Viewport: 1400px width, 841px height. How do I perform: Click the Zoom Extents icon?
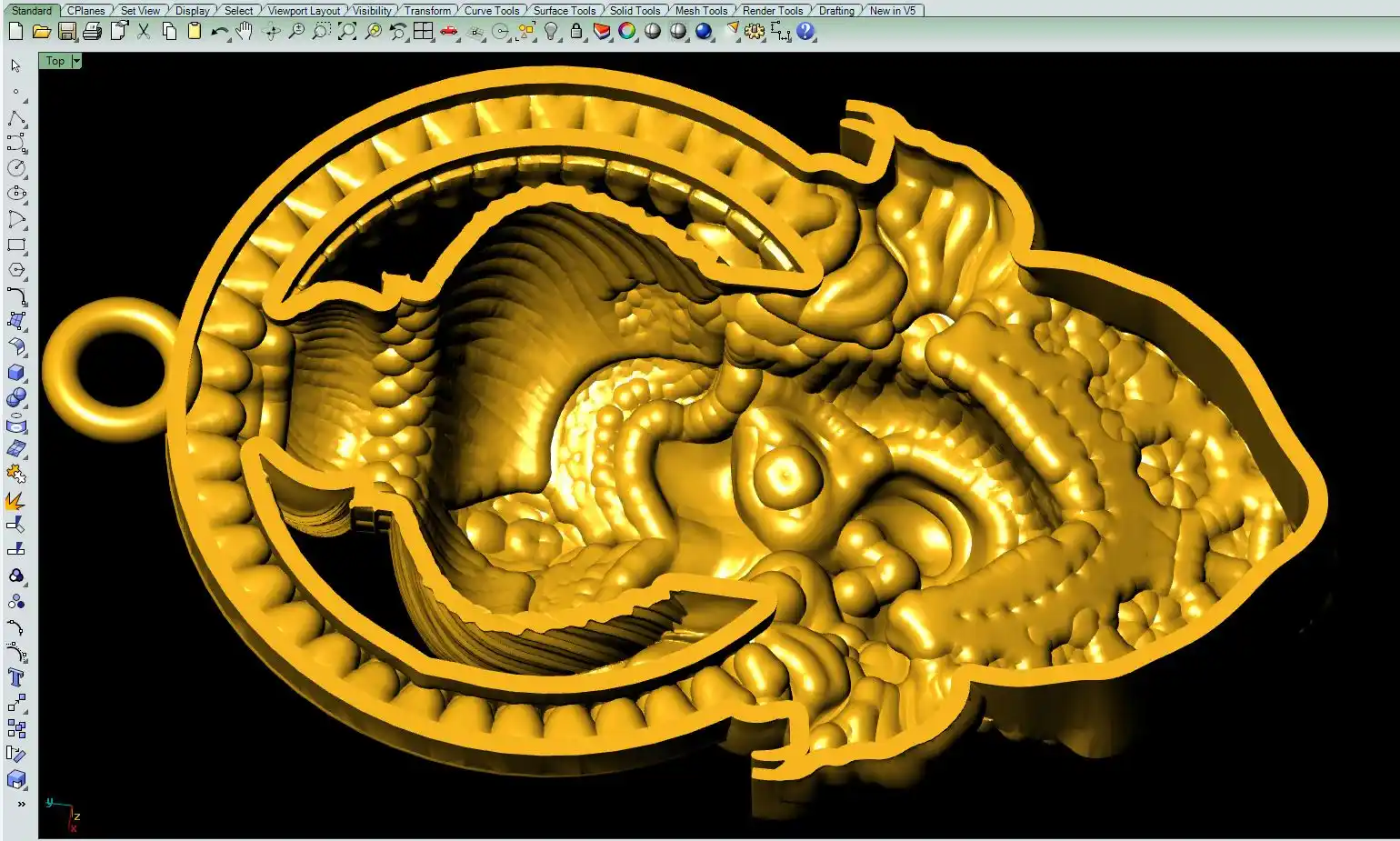pyautogui.click(x=346, y=32)
